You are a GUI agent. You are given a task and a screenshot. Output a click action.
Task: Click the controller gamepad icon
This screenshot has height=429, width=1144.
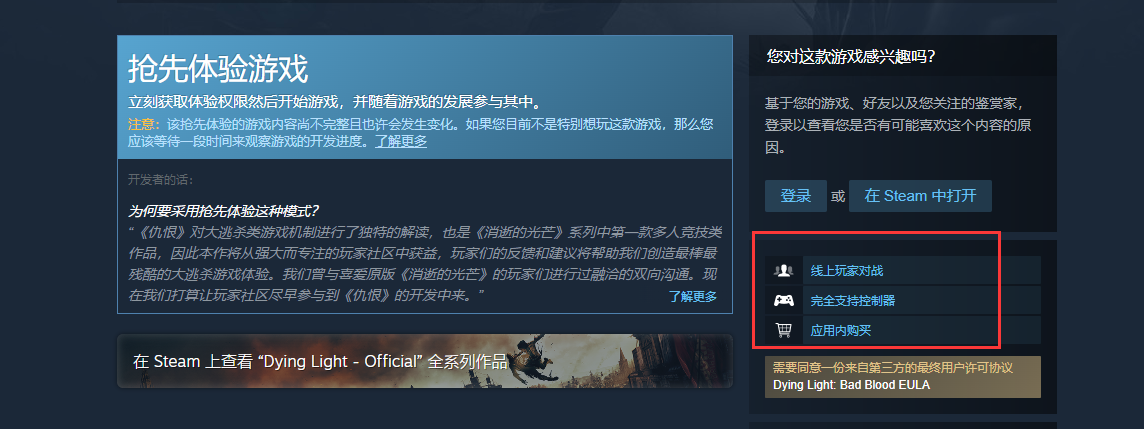[784, 301]
